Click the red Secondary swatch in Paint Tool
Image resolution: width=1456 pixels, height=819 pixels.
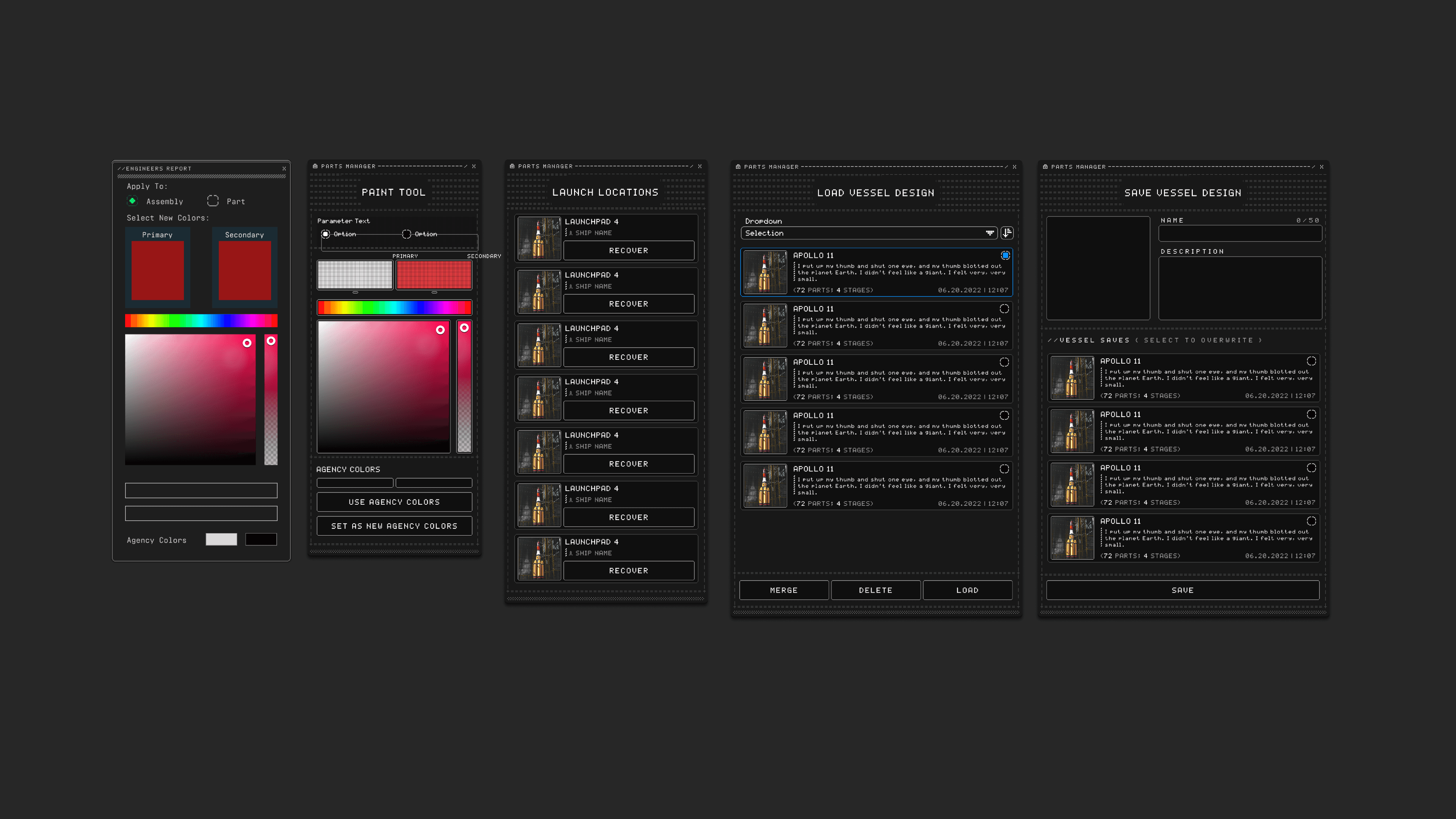coord(433,275)
